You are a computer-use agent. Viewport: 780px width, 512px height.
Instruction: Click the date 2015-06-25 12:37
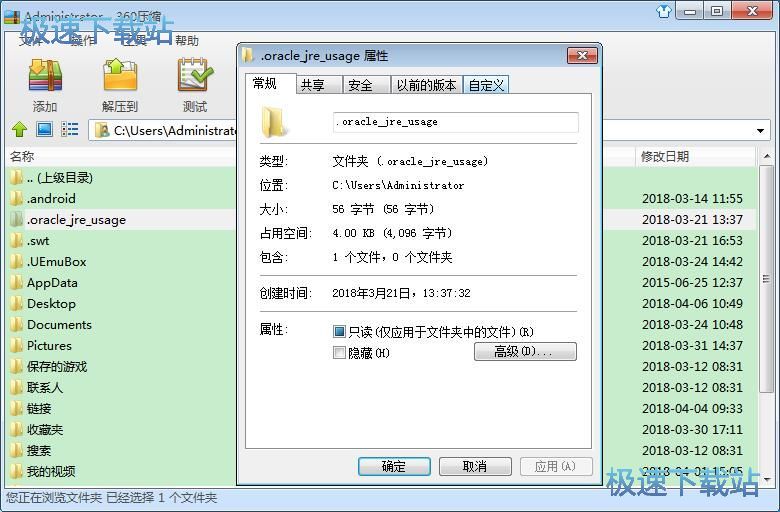pyautogui.click(x=692, y=283)
